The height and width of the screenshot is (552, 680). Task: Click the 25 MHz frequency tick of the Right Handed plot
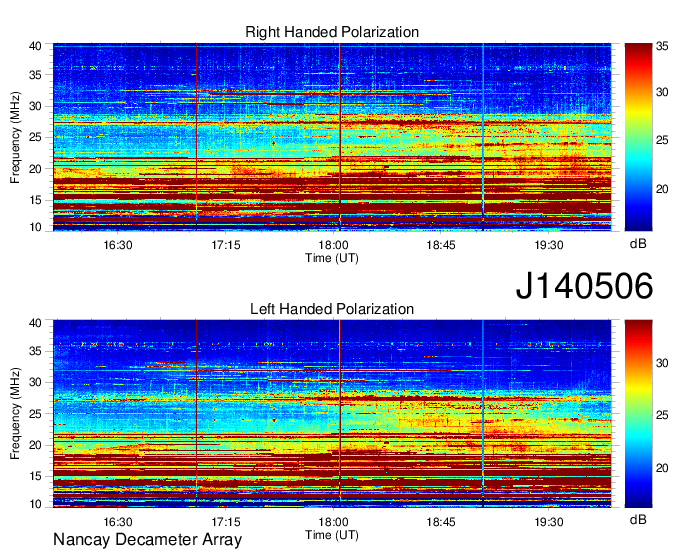click(35, 137)
